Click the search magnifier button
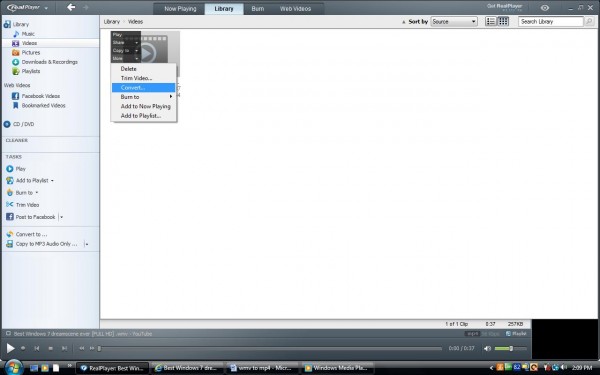This screenshot has height=375, width=600. pos(589,21)
